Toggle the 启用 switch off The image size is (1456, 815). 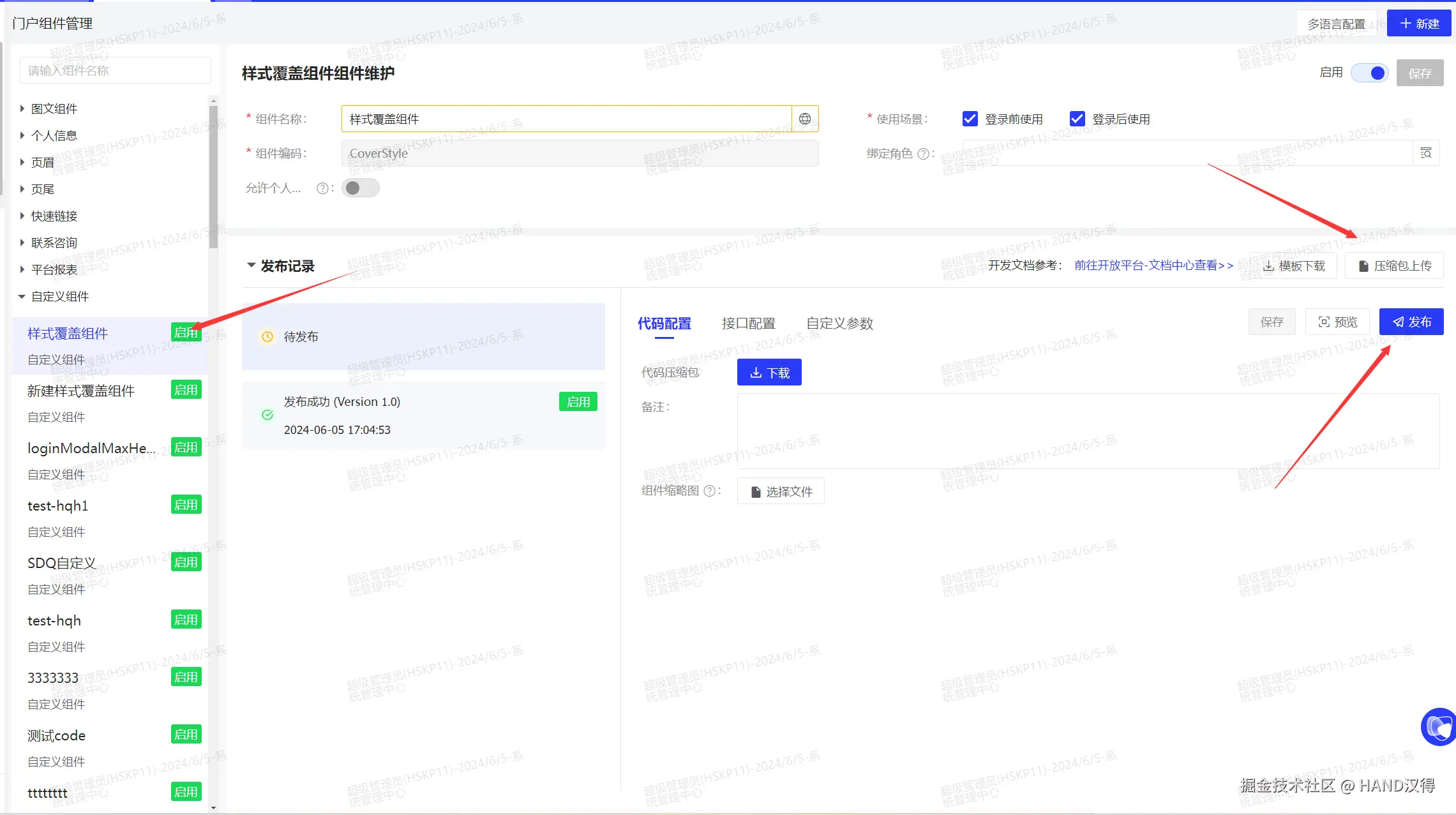(x=1370, y=73)
